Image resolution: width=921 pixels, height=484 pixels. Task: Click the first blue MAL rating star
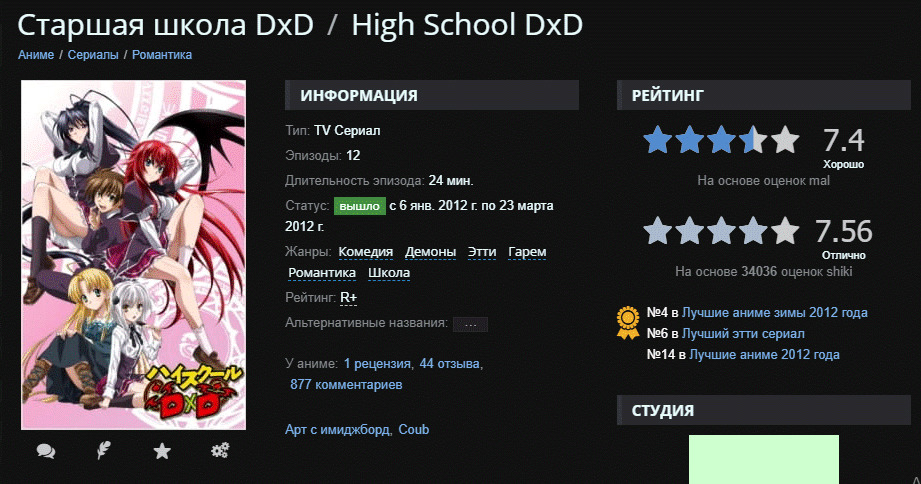point(657,140)
